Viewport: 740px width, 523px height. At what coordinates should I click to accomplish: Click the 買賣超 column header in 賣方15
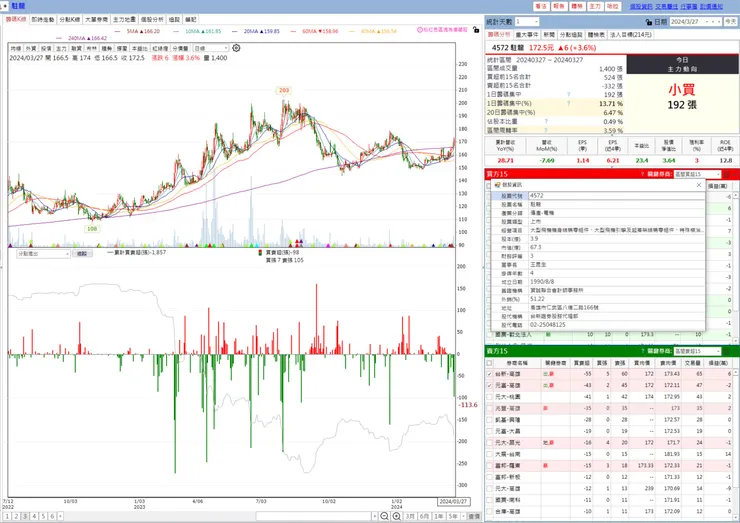581,363
